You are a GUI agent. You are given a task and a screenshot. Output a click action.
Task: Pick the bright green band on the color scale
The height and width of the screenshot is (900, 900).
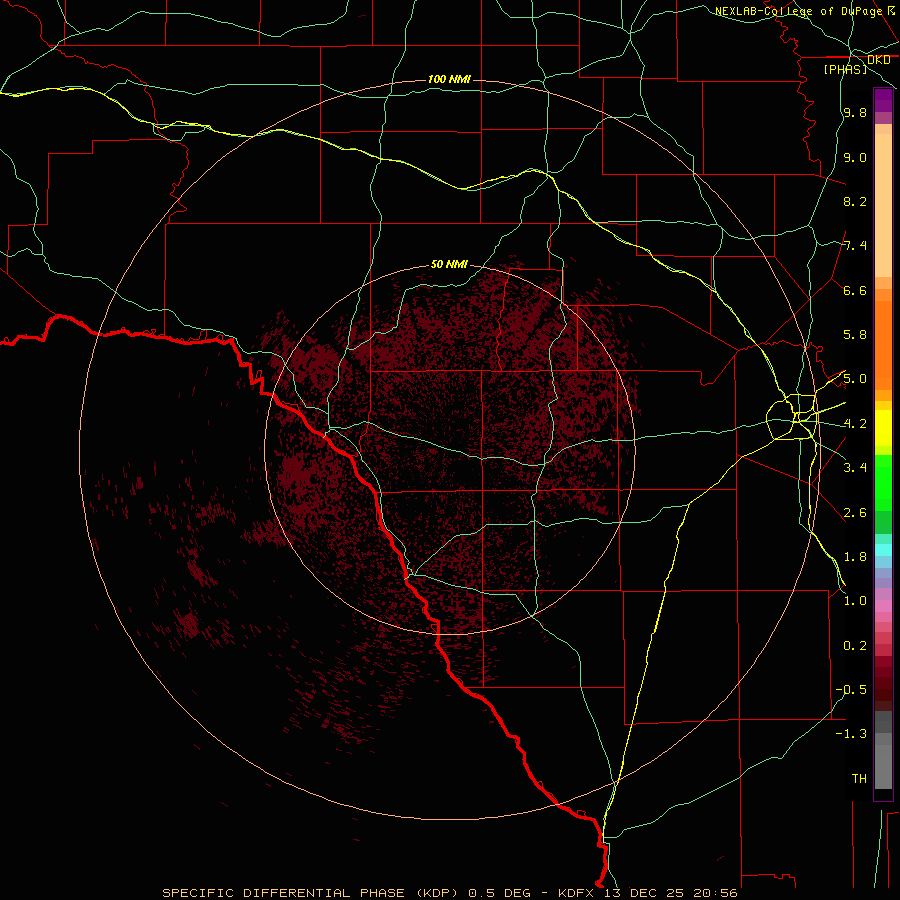pyautogui.click(x=883, y=482)
